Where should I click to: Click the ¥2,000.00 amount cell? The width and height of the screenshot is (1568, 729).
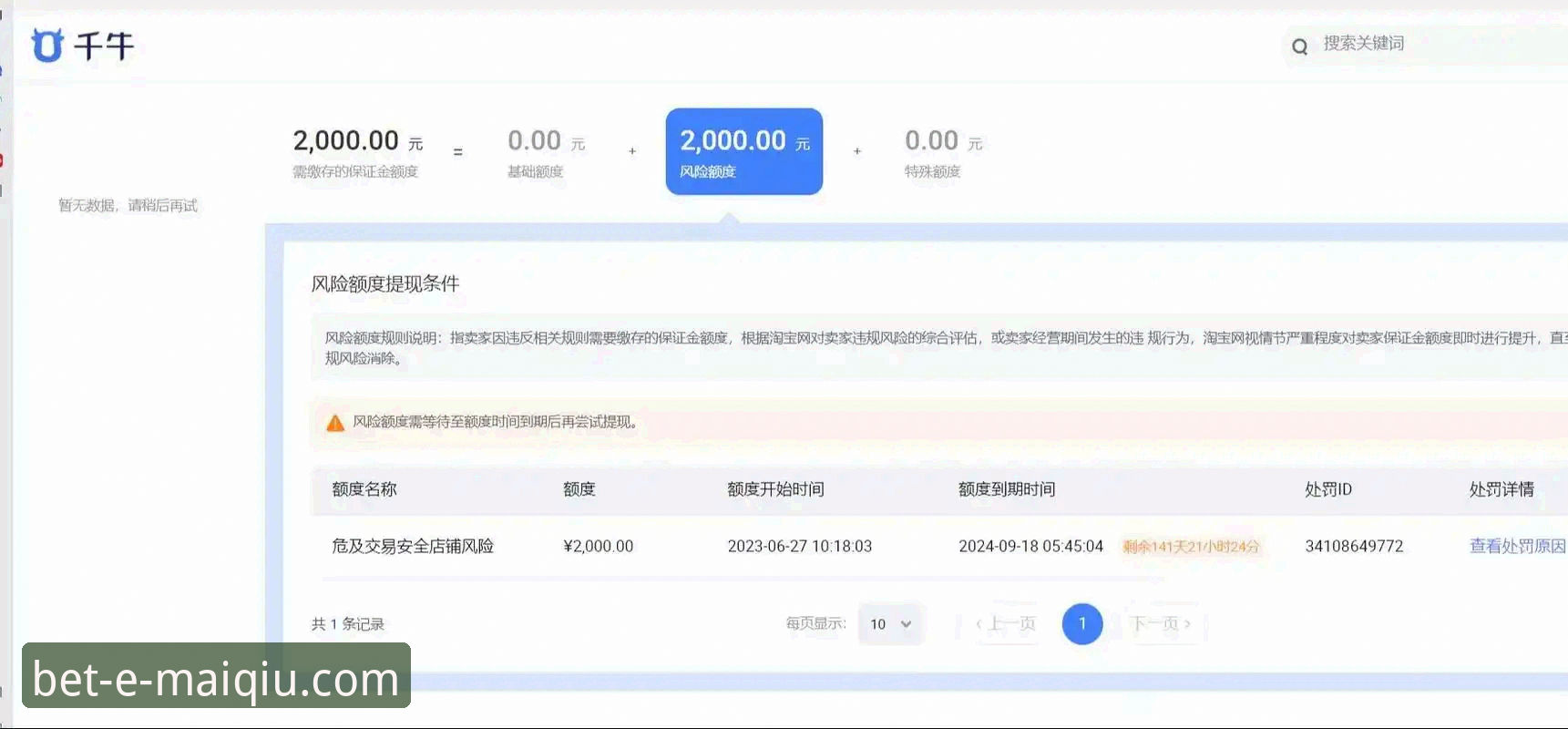tap(599, 546)
